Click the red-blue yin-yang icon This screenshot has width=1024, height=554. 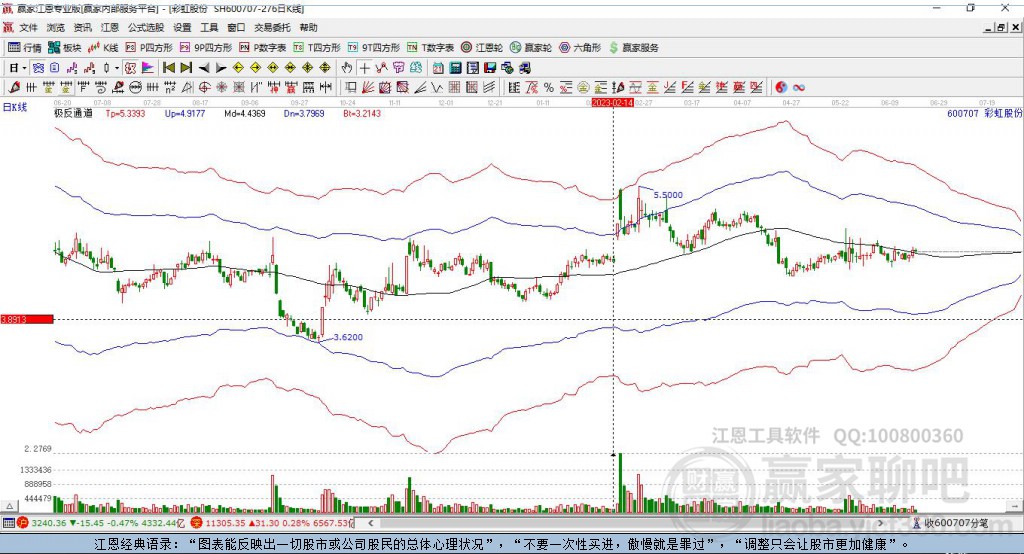tap(781, 88)
